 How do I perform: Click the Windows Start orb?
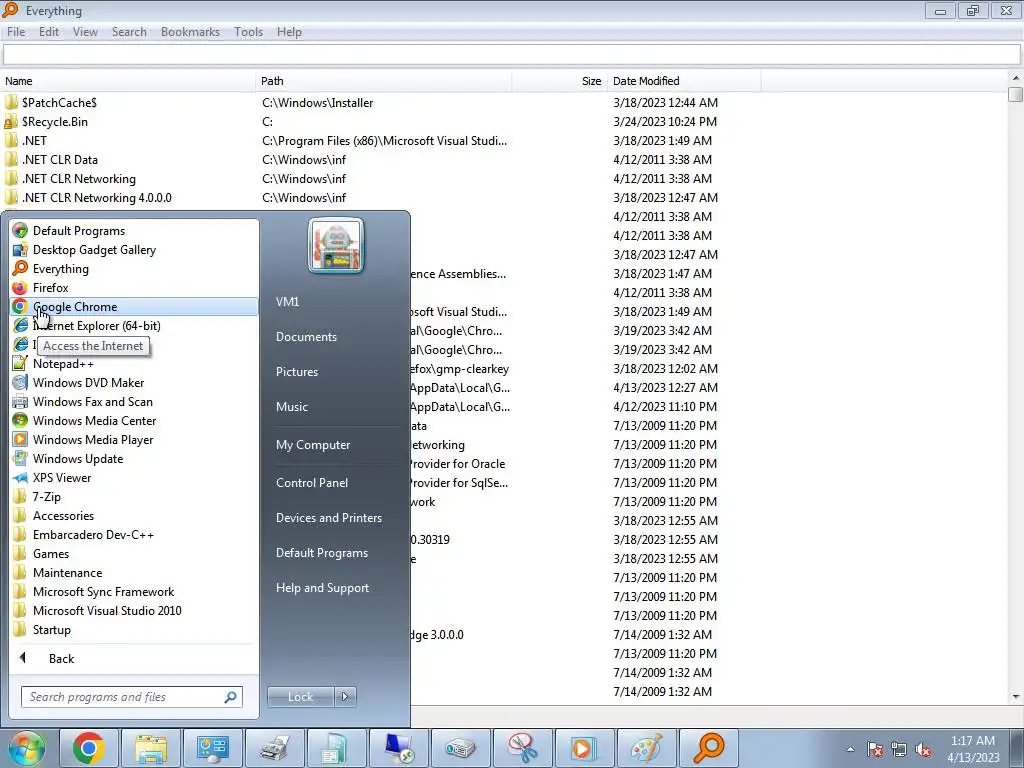pos(26,748)
